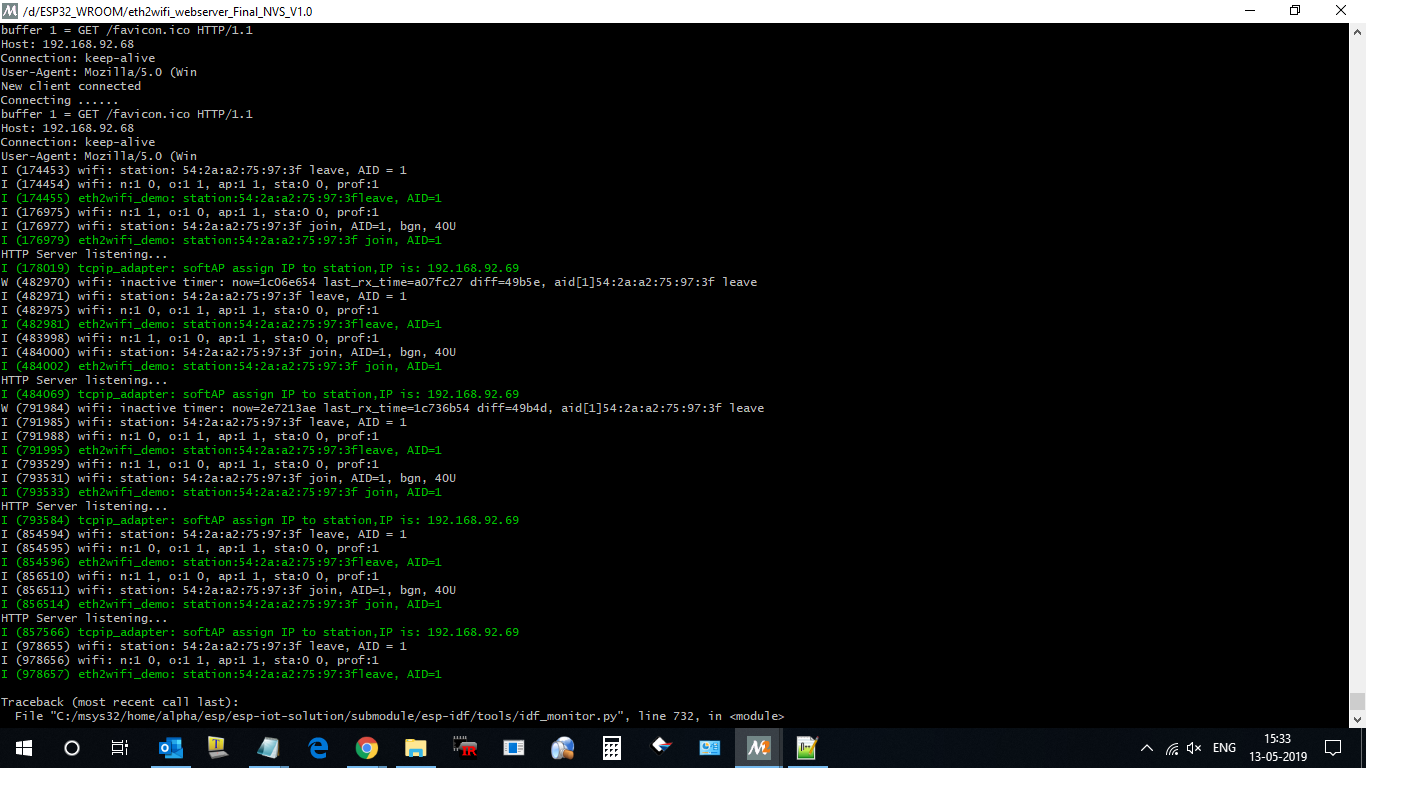The height and width of the screenshot is (786, 1406).
Task: Open the Notepad++ taskbar icon
Action: pyautogui.click(x=808, y=748)
